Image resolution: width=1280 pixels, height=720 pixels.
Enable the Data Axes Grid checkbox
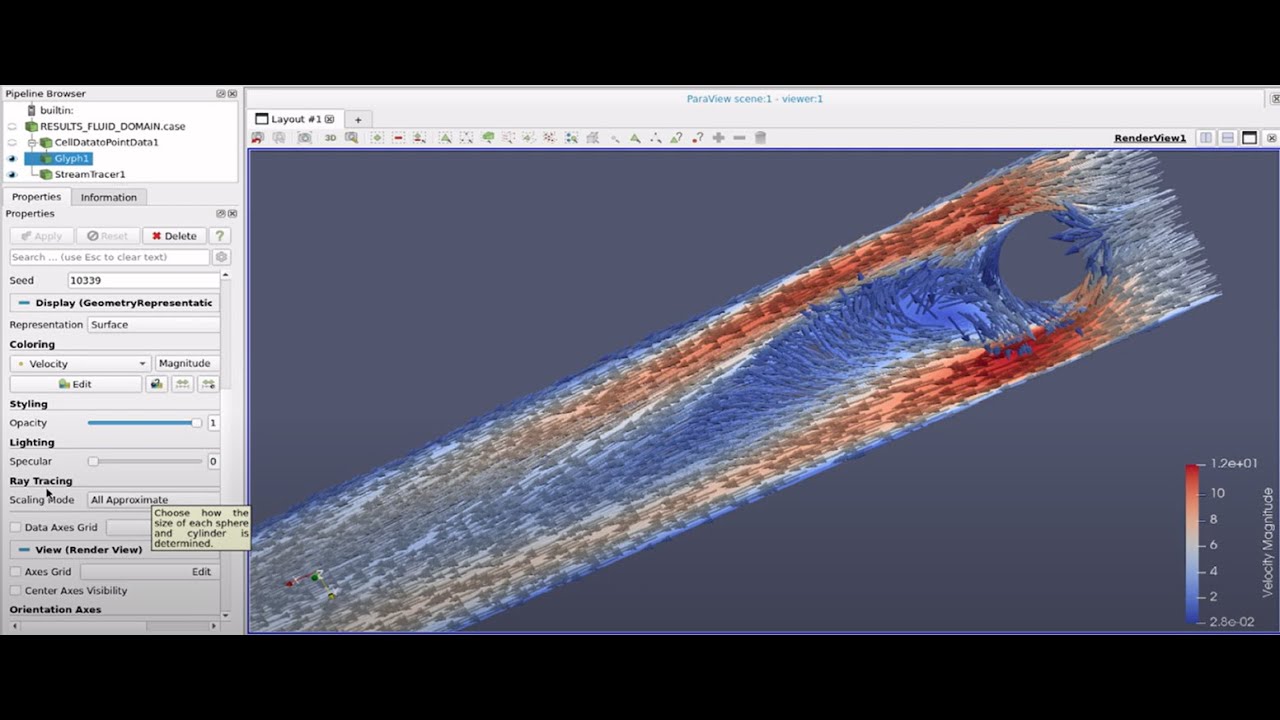(15, 527)
